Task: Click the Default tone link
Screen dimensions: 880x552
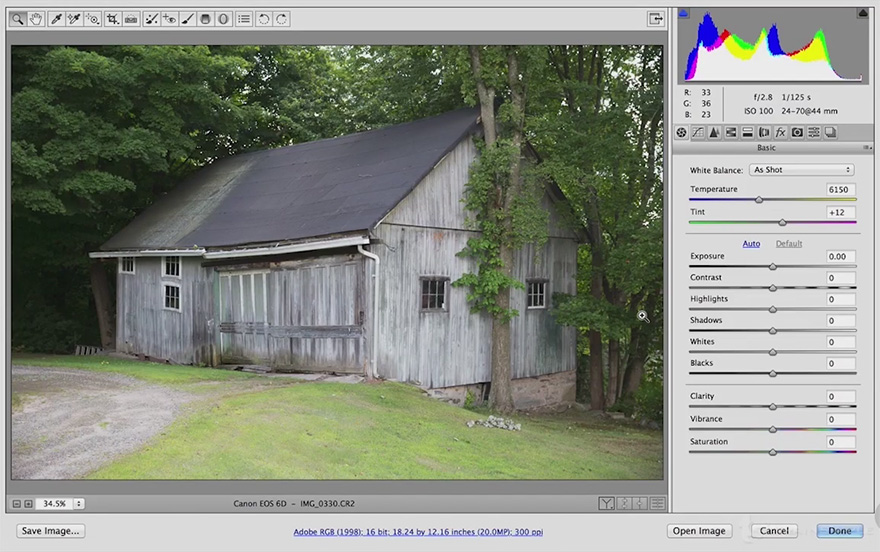Action: (x=789, y=243)
